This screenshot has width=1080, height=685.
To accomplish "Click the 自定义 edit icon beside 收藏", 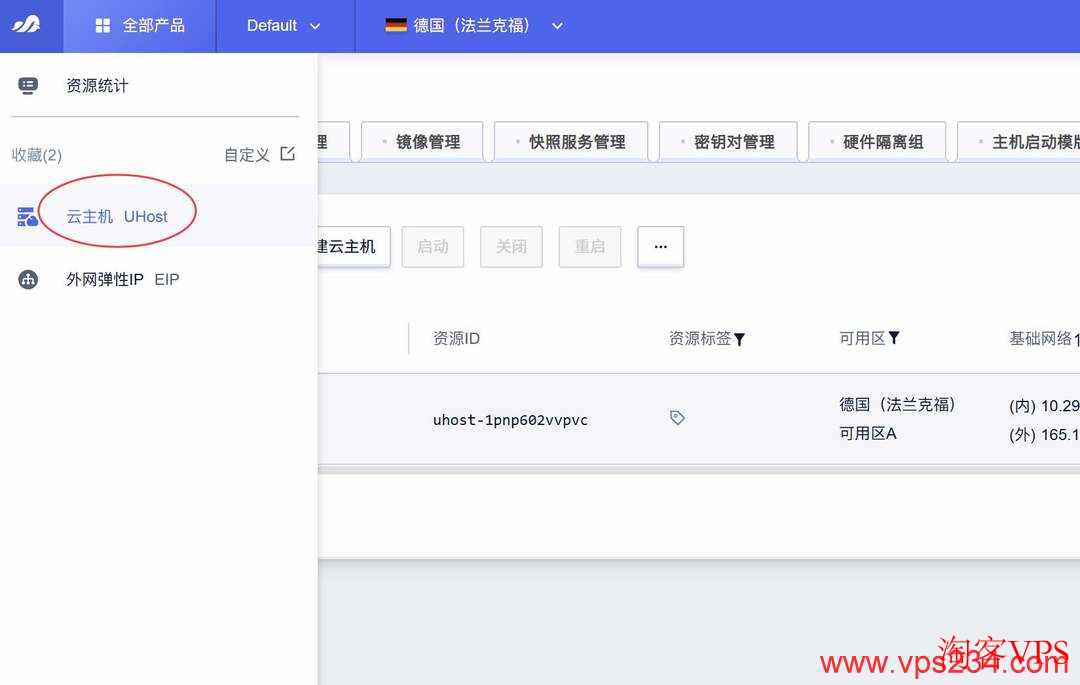I will 286,154.
